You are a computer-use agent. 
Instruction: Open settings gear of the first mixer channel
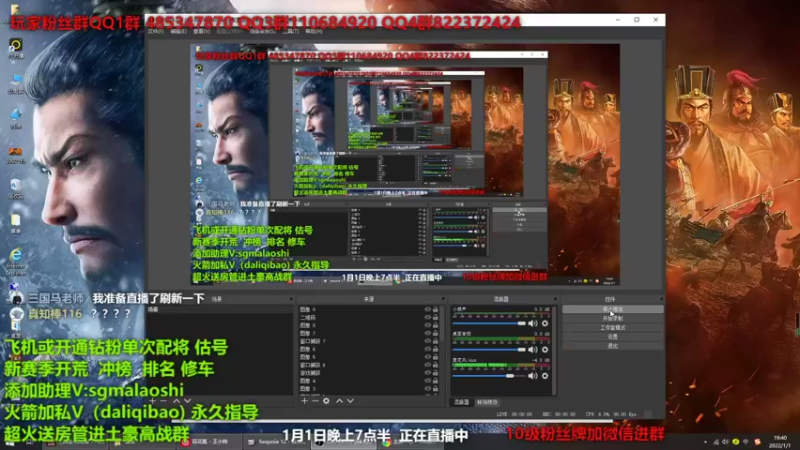tap(545, 323)
